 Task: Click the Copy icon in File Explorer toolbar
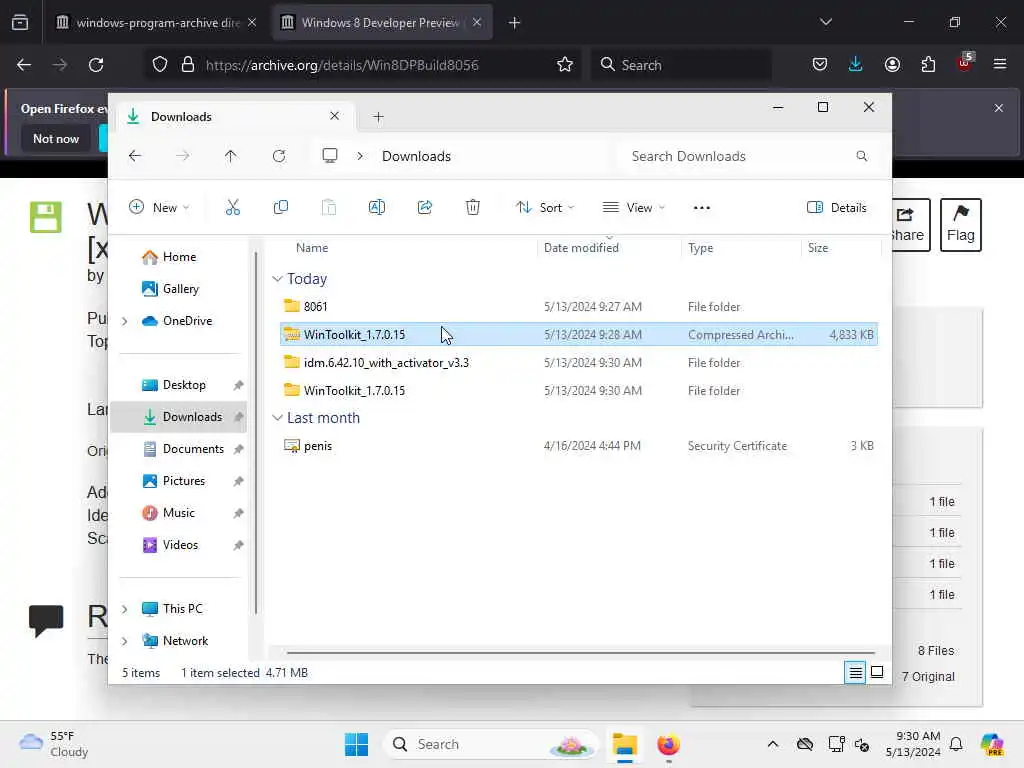(281, 208)
